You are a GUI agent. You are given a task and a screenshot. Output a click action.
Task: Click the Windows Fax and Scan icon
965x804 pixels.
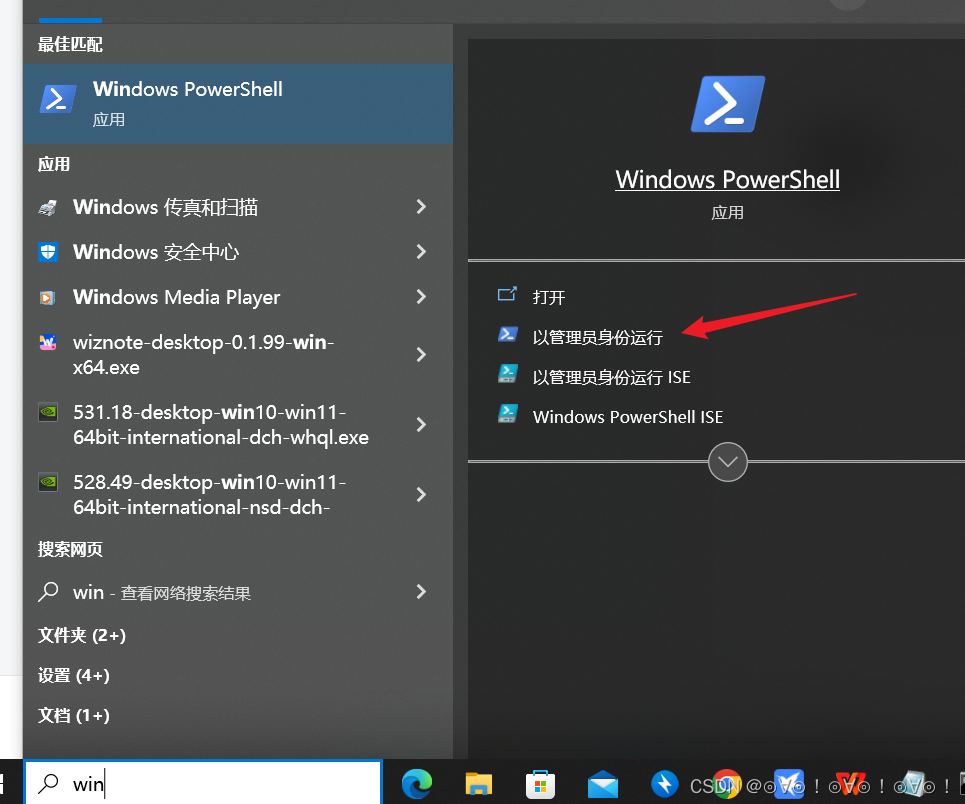pyautogui.click(x=48, y=207)
